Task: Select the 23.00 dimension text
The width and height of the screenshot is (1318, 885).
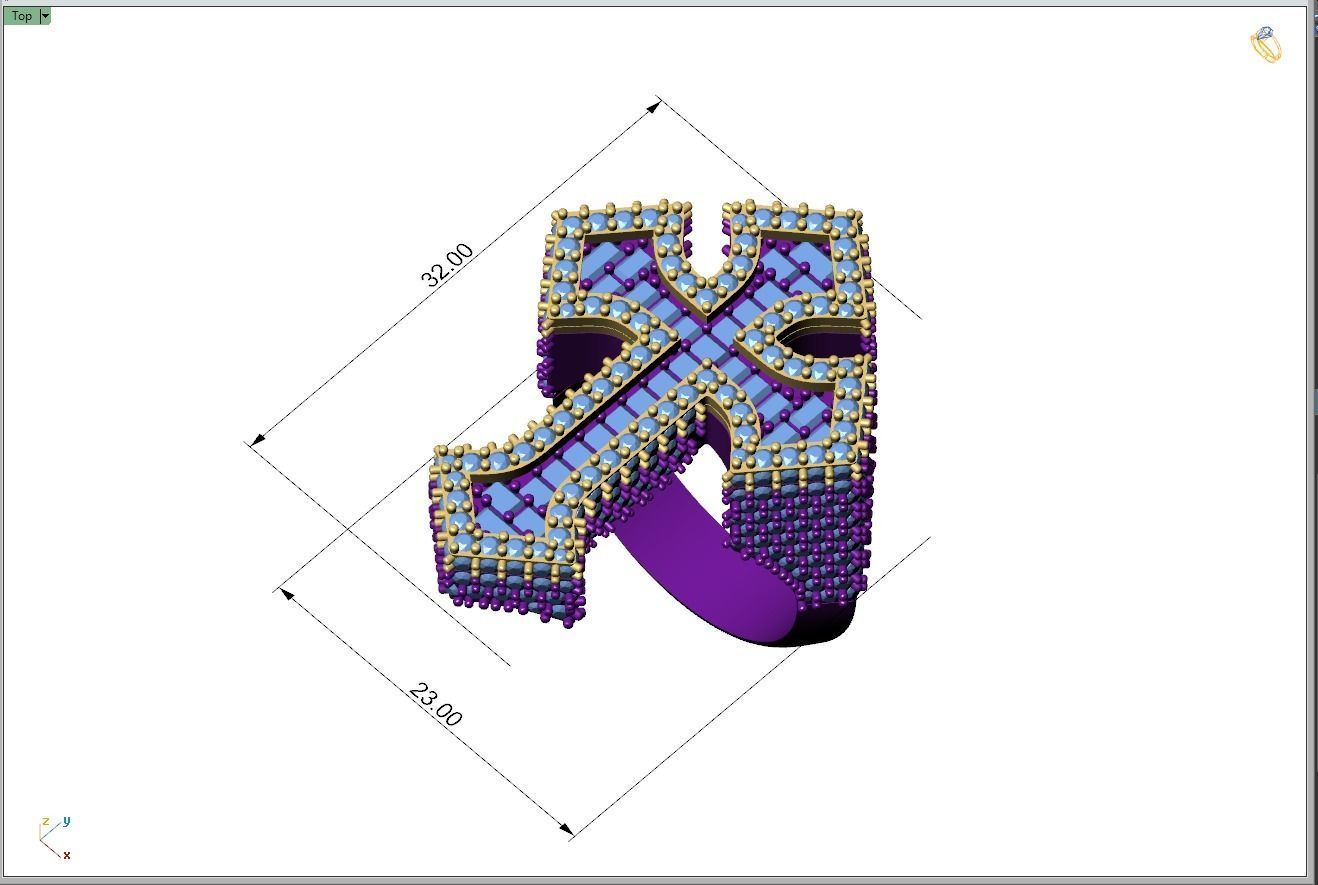Action: click(436, 704)
